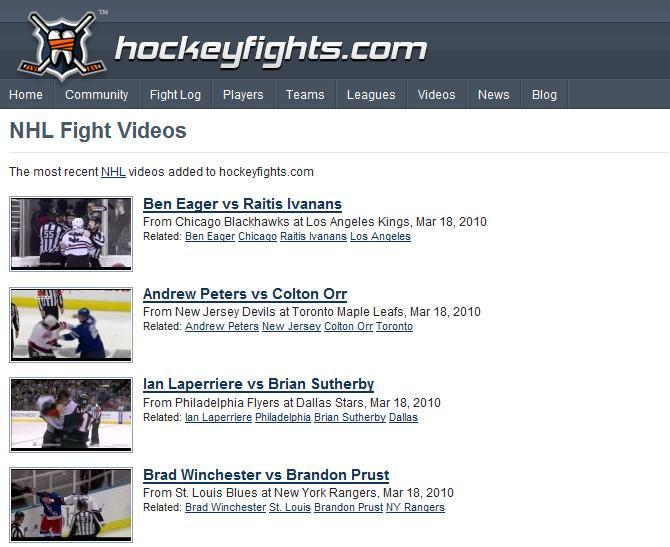Open the Ben Eager vs Raitis Ivanans video thumbnail
670x547 pixels.
[x=71, y=234]
